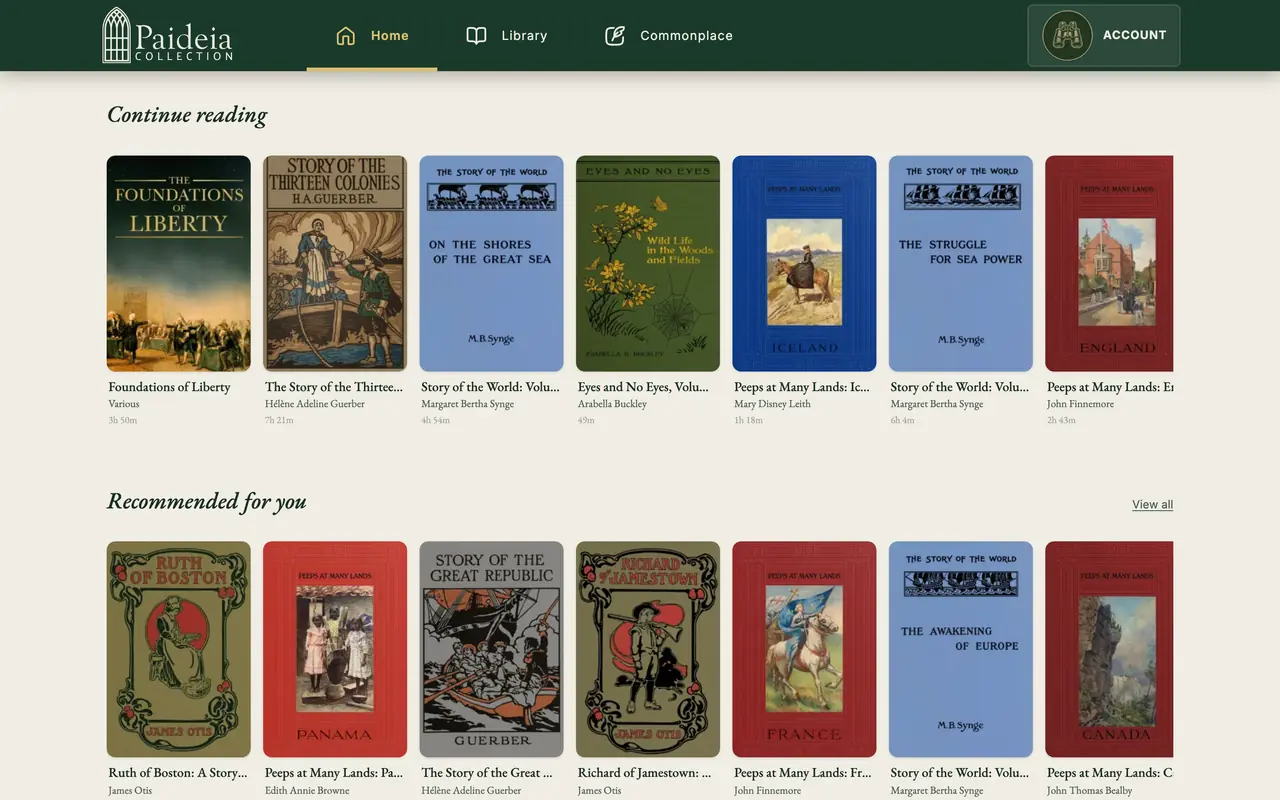Click title Peeps at Many Lands: Fr...
The image size is (1280, 800).
click(x=803, y=773)
